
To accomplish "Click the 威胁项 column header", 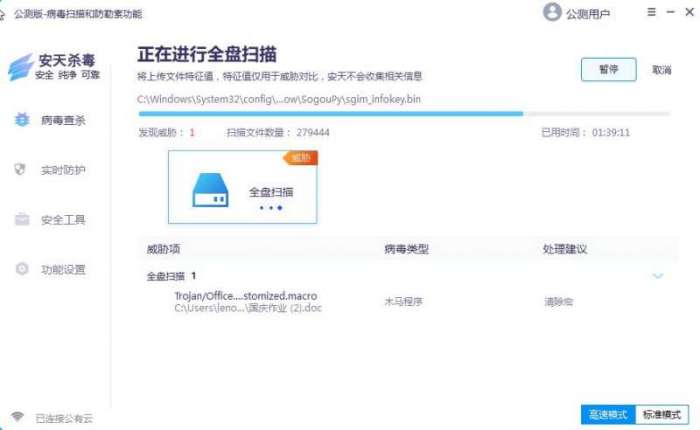I will tap(163, 249).
